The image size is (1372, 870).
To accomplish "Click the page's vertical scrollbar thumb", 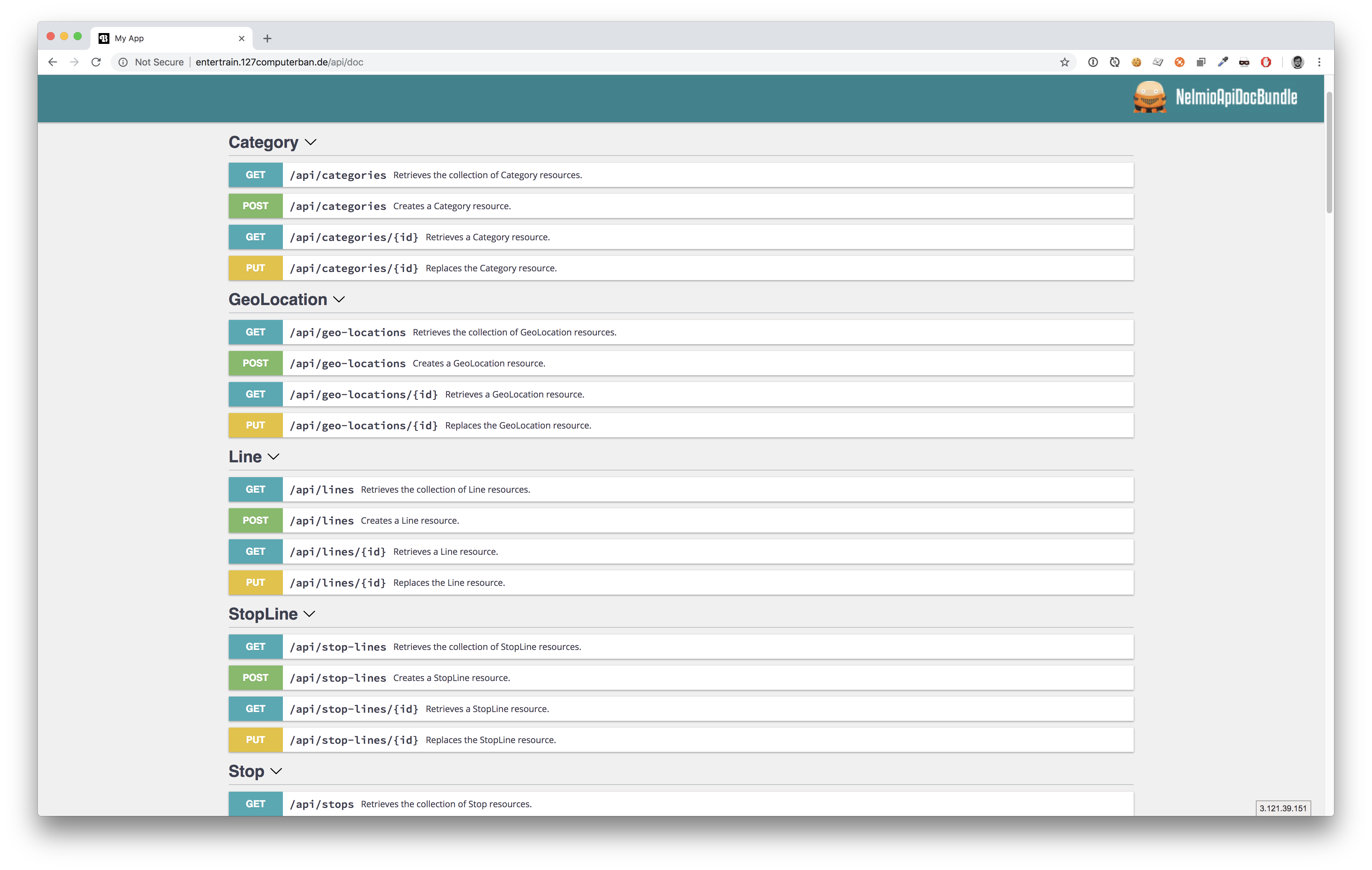I will 1329,153.
